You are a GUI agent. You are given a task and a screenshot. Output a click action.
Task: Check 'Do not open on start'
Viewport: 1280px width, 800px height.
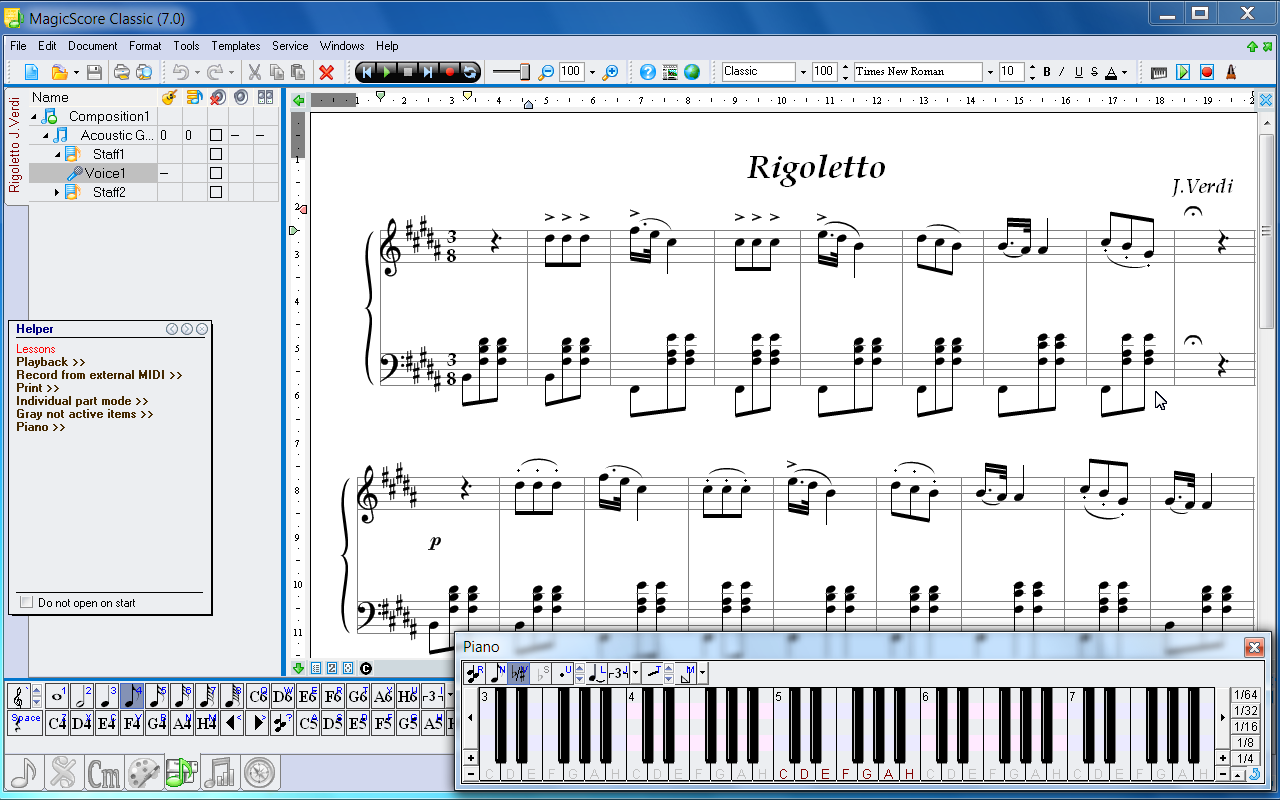[26, 603]
